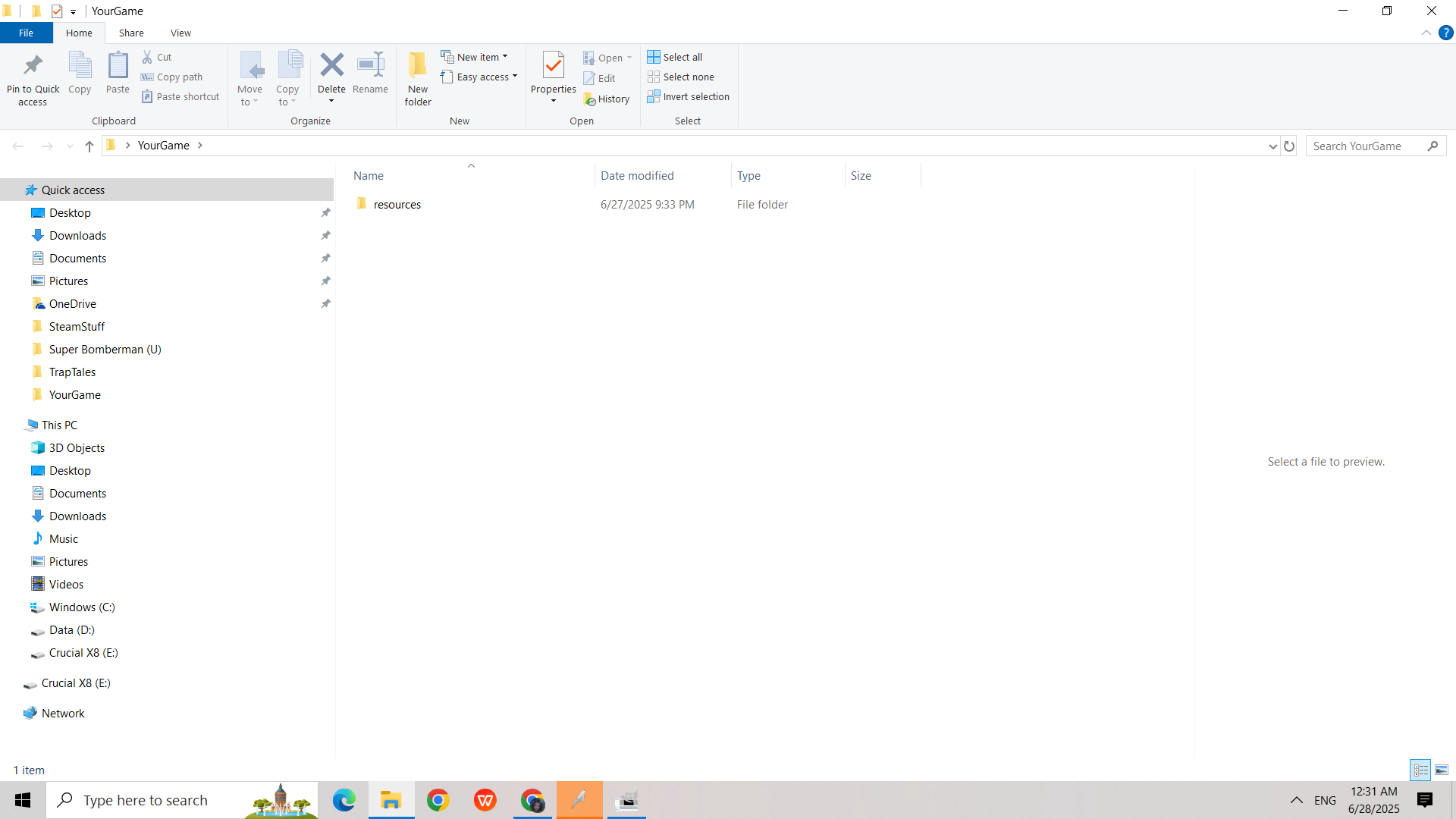Collapse the ribbon with the chevron

[x=1426, y=33]
